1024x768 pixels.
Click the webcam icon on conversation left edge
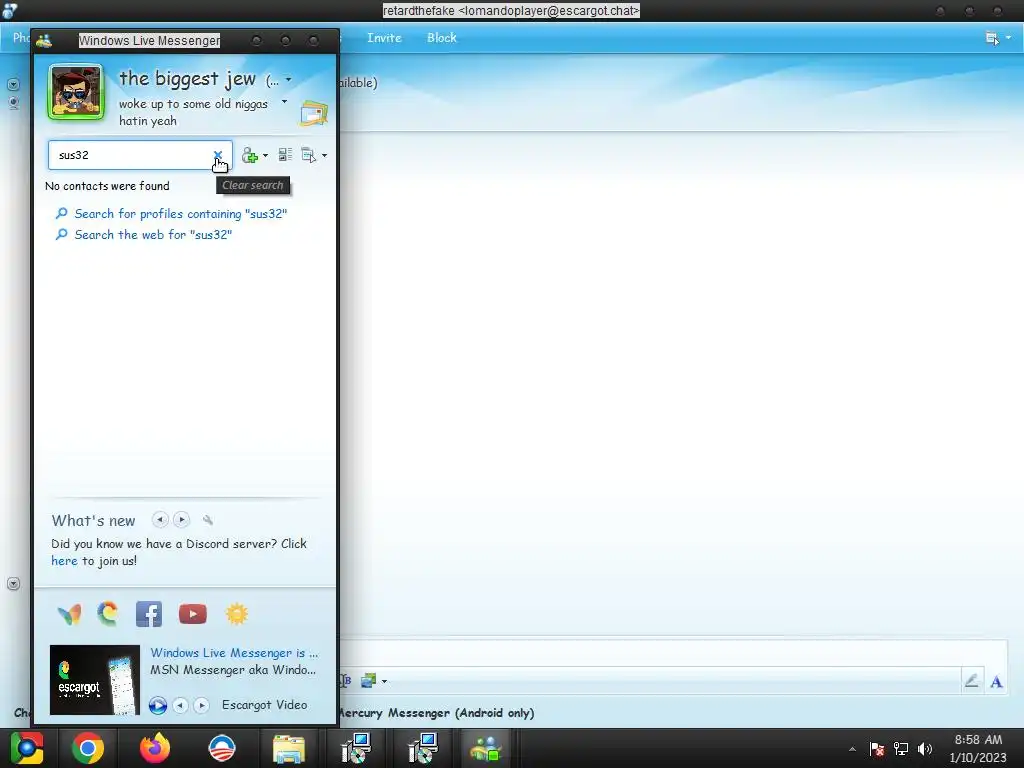coord(13,103)
